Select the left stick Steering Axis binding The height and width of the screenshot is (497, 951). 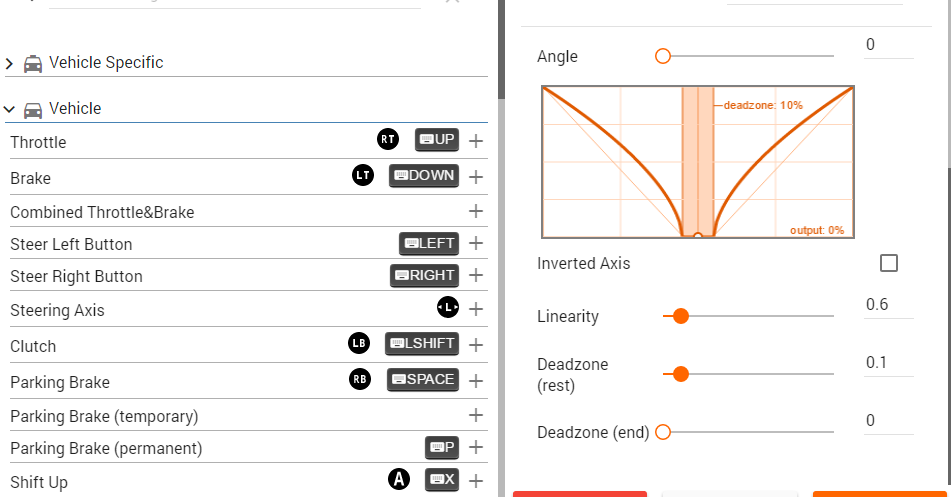click(x=448, y=308)
